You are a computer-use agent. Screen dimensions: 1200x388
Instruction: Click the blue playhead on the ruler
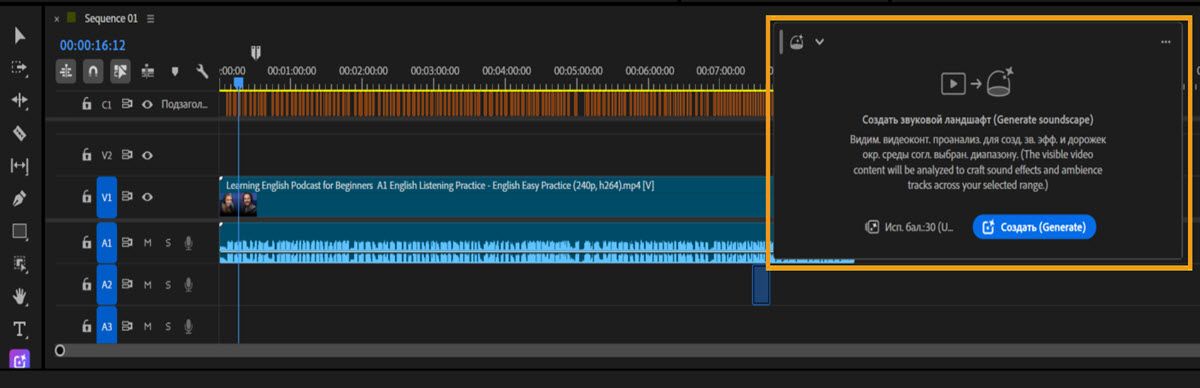click(x=238, y=83)
